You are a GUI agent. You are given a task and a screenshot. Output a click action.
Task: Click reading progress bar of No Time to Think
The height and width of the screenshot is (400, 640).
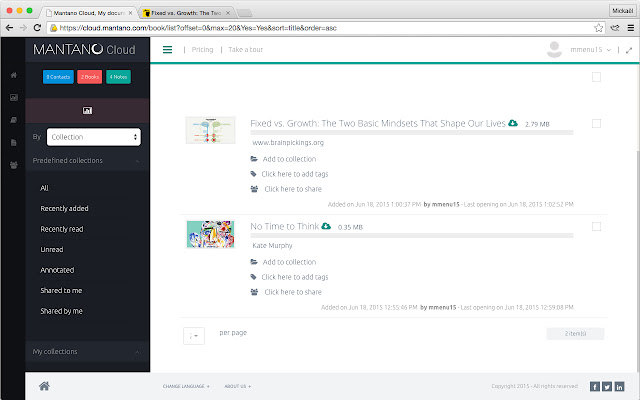tap(412, 236)
